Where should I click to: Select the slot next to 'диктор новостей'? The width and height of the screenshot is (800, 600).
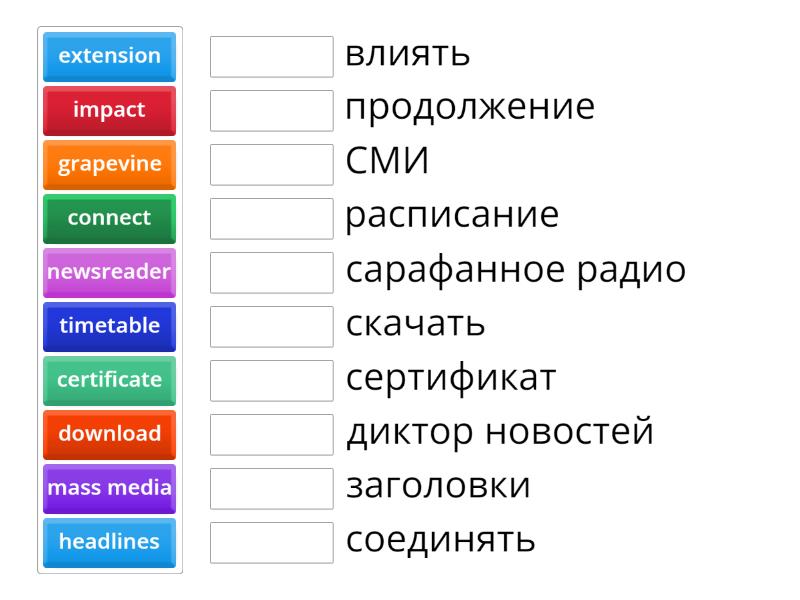click(272, 435)
